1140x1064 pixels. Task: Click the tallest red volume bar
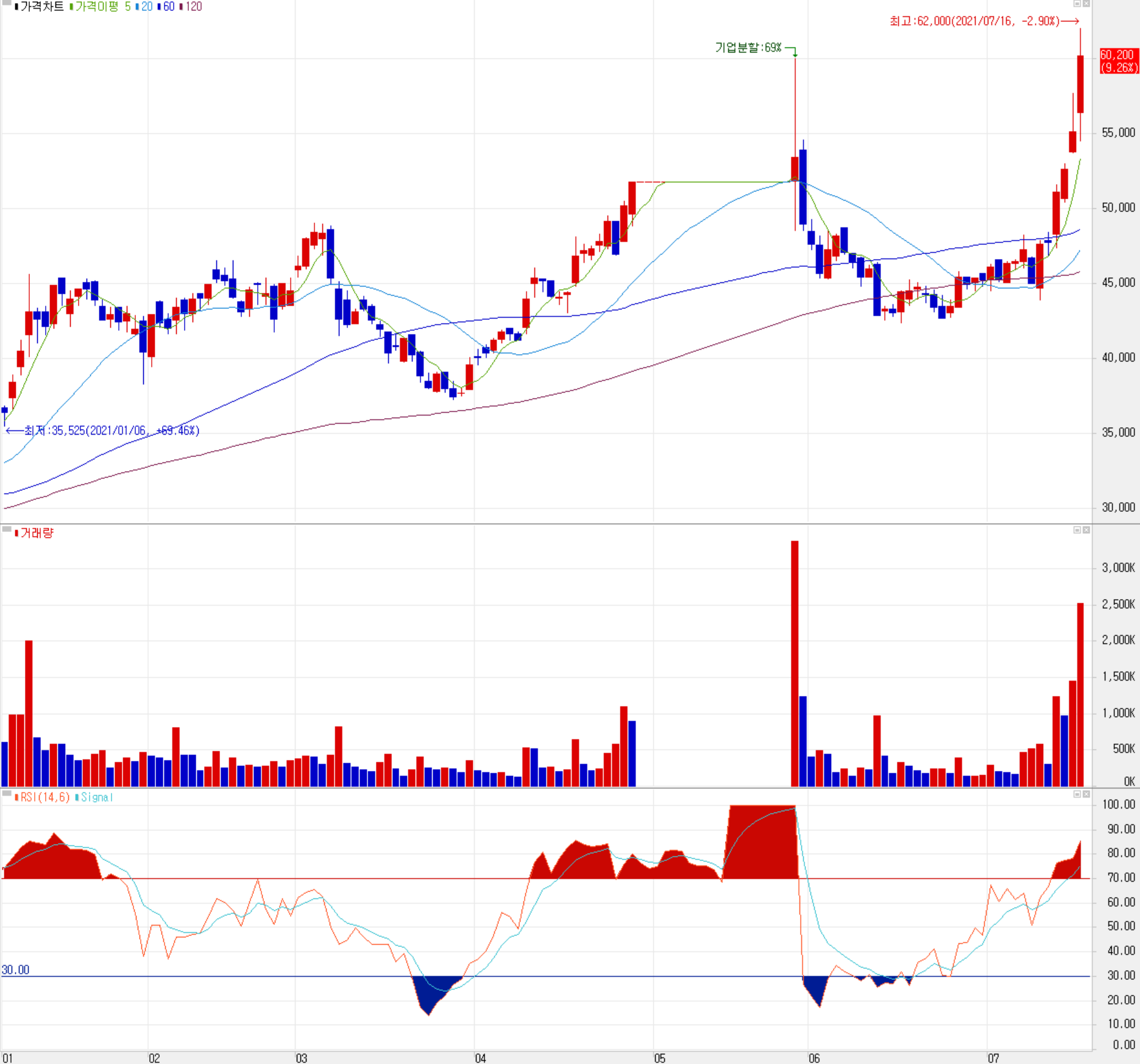(795, 664)
